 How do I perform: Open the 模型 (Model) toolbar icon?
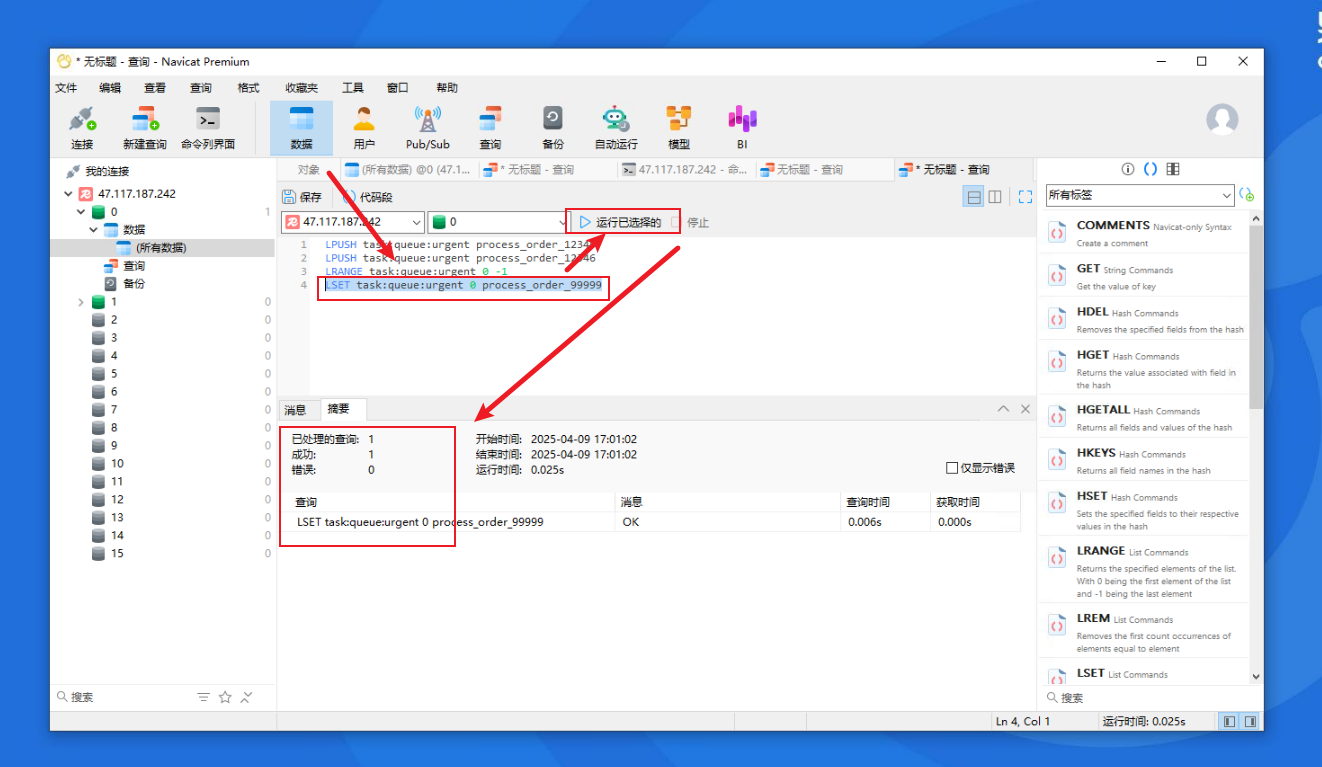(x=679, y=128)
